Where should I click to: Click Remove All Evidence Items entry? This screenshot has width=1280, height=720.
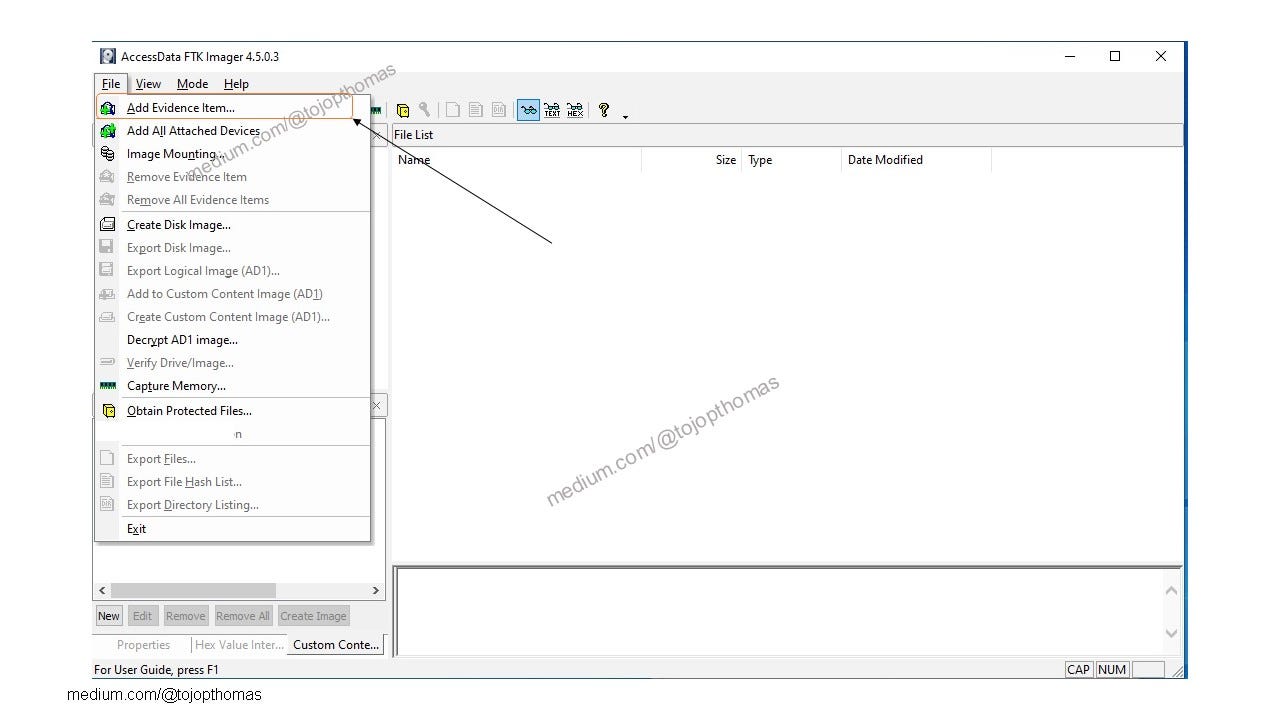click(232, 200)
